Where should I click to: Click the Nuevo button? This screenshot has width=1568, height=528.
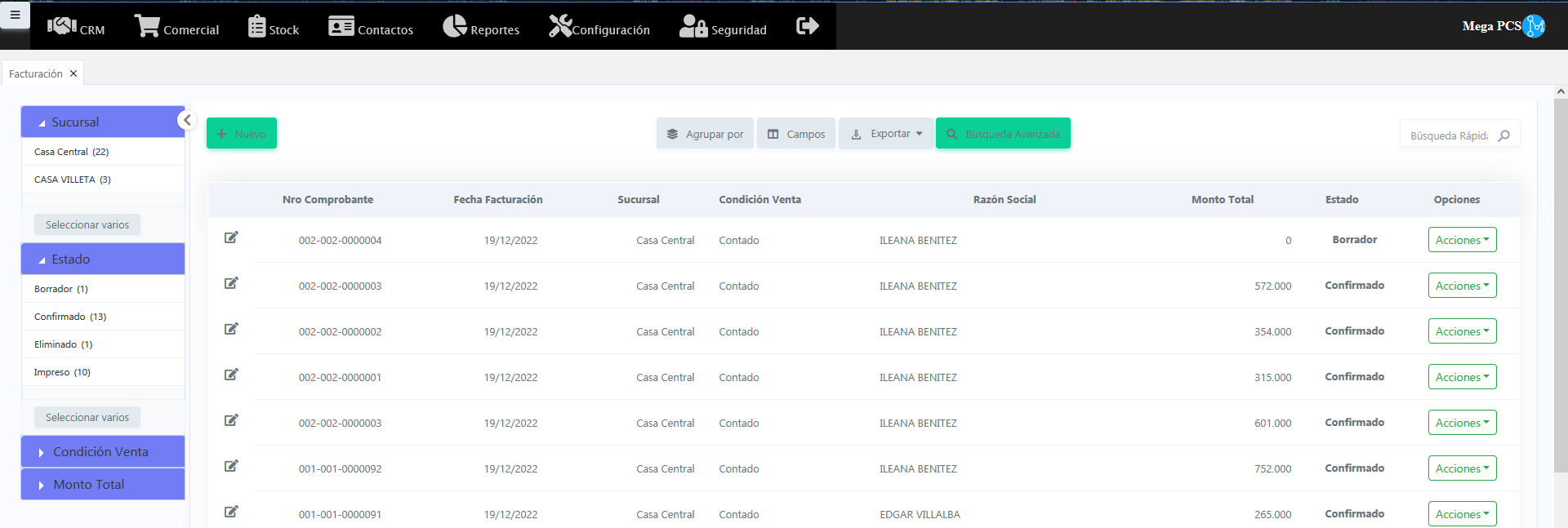(x=242, y=134)
